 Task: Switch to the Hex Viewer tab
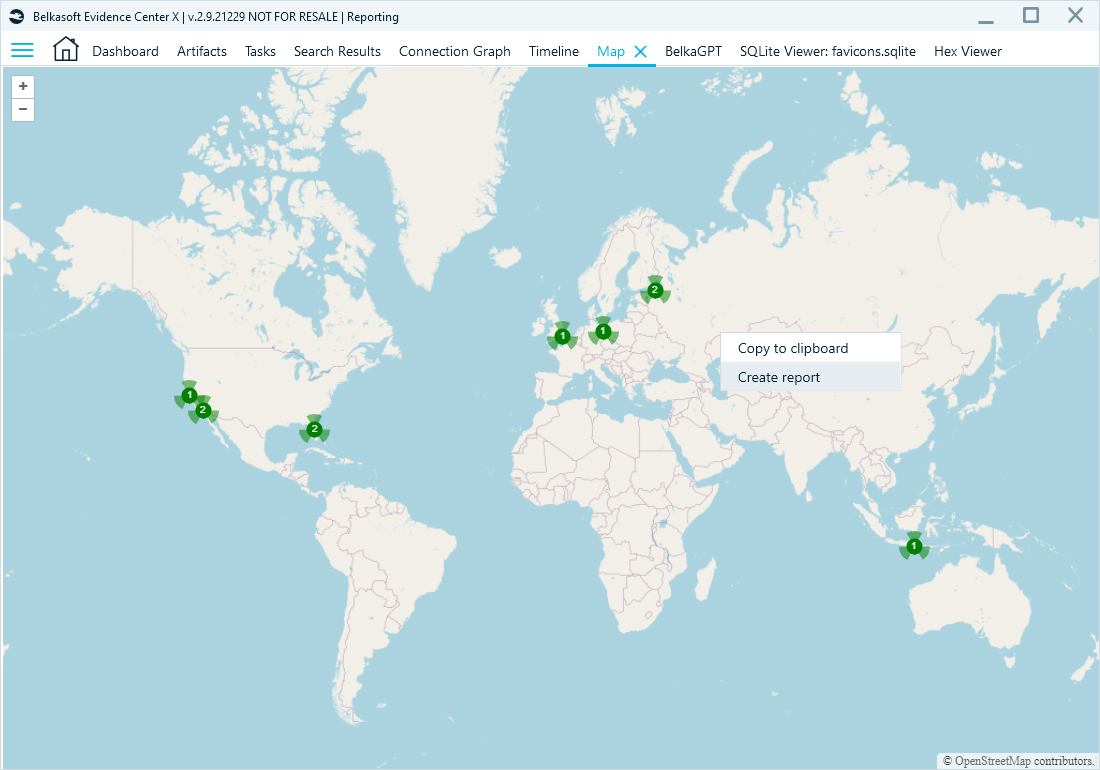pos(967,51)
